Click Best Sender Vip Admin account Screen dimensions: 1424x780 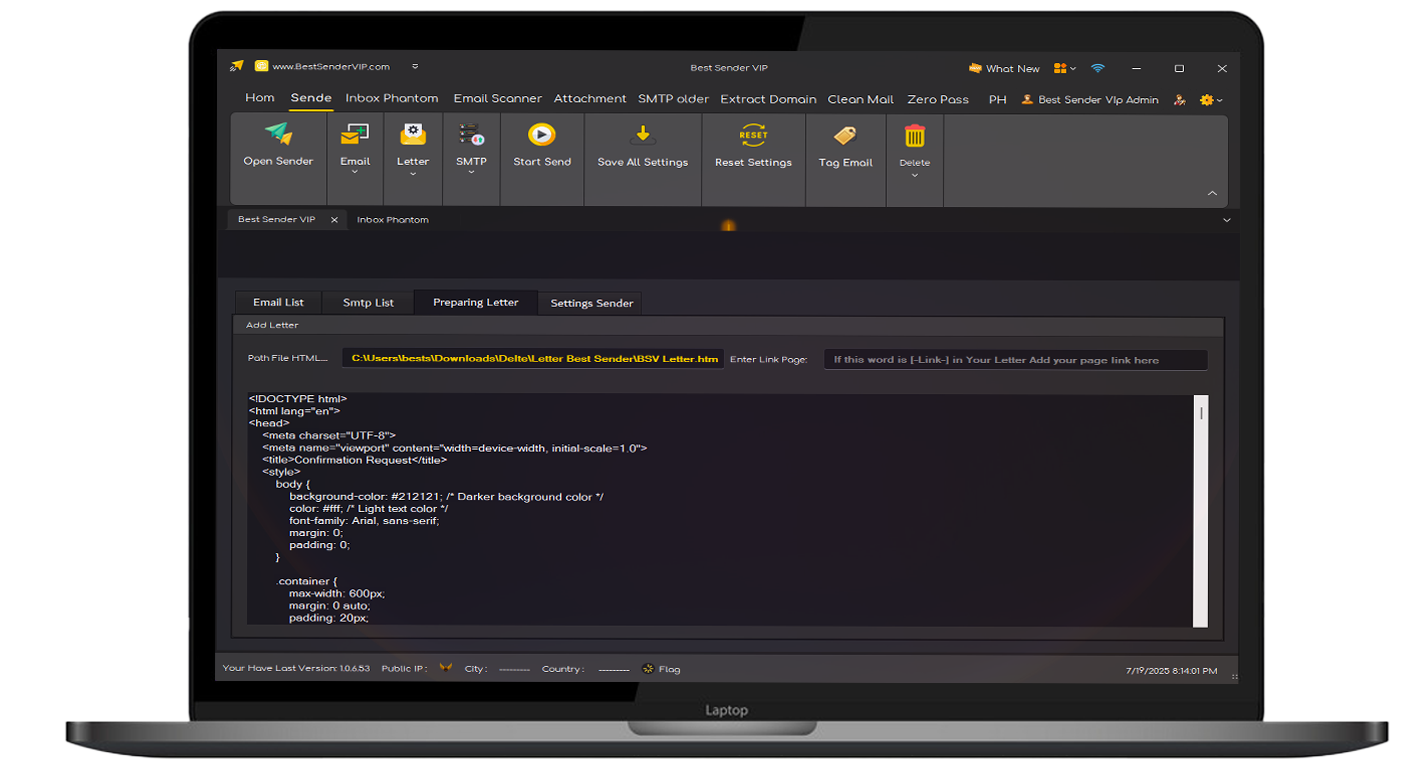pyautogui.click(x=1090, y=100)
